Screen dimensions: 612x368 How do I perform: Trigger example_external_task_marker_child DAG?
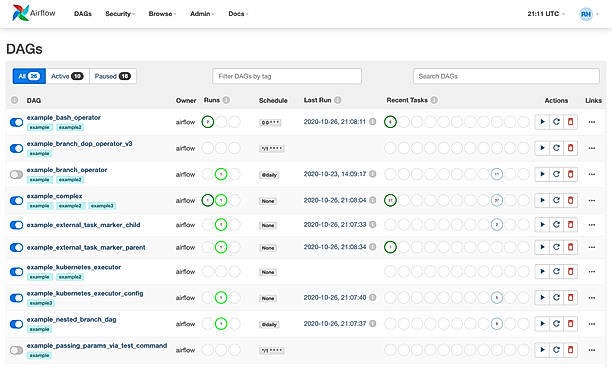(x=542, y=224)
